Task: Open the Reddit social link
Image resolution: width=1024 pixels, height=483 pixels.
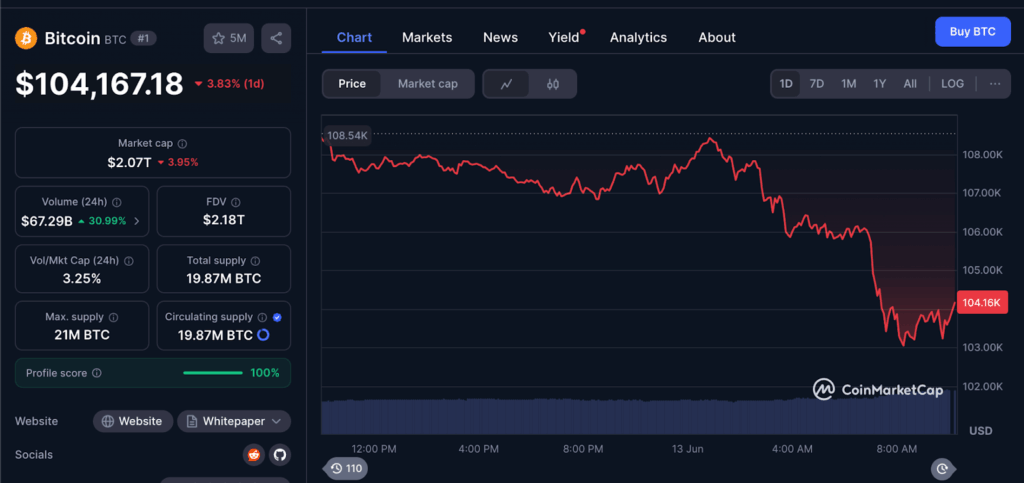Action: (254, 455)
